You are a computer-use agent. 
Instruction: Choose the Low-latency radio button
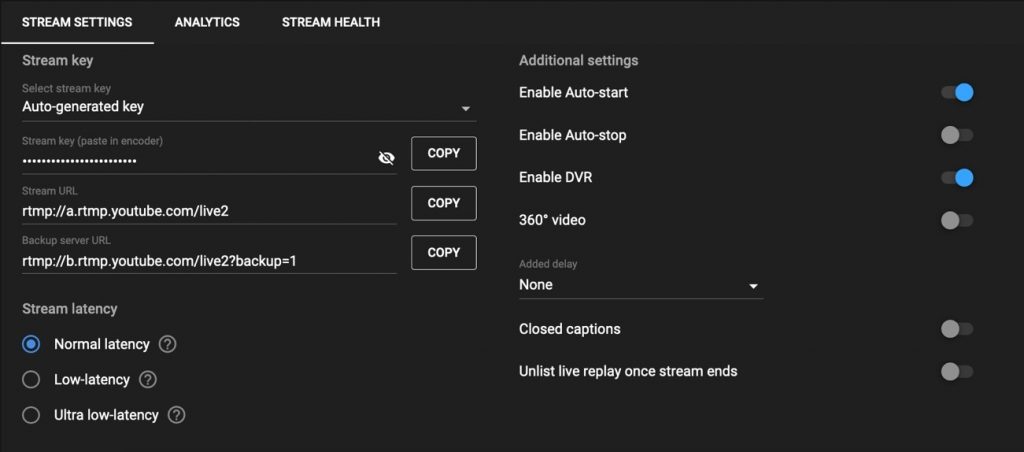(x=31, y=379)
